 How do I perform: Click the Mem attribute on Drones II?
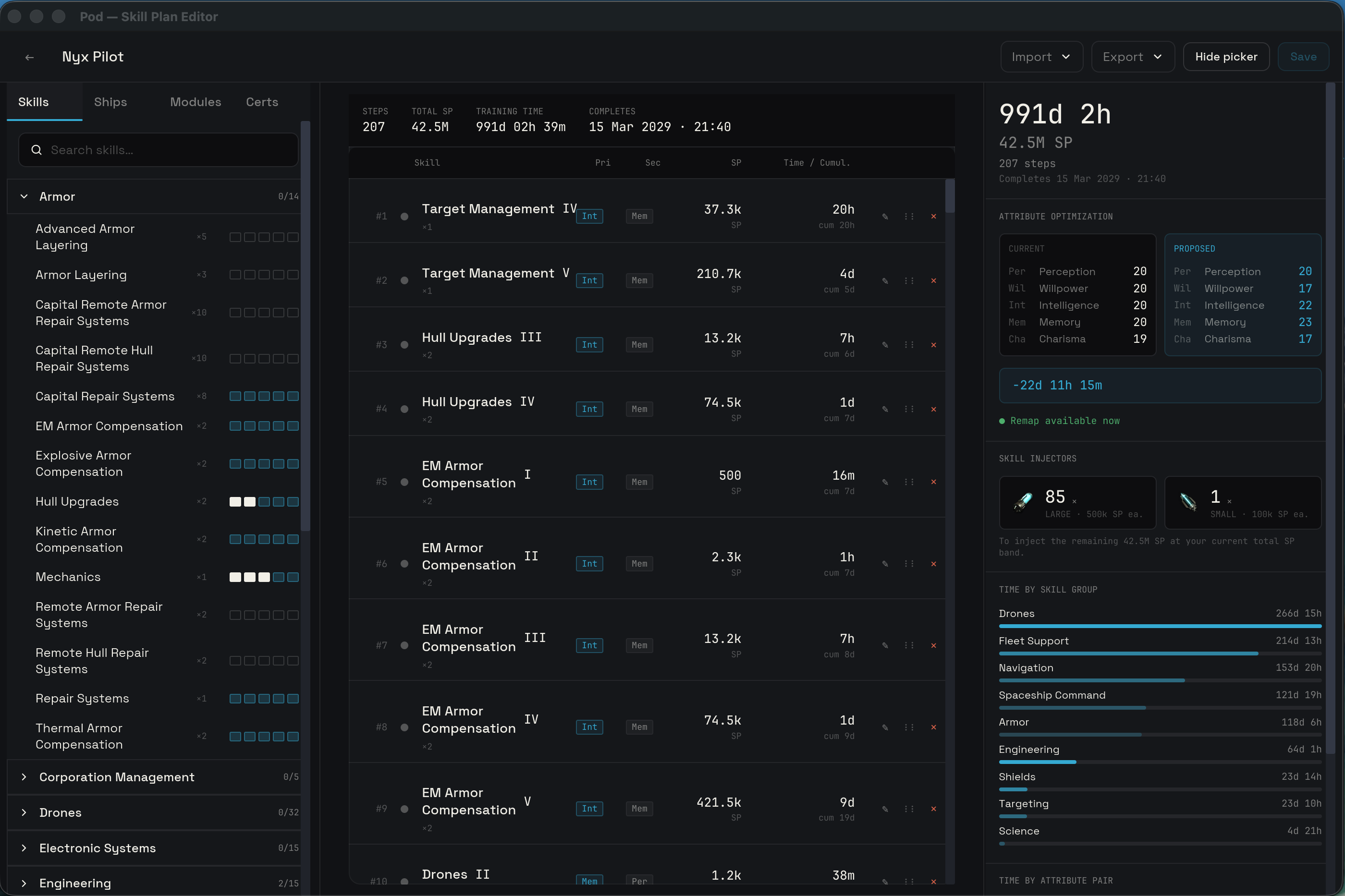click(589, 881)
